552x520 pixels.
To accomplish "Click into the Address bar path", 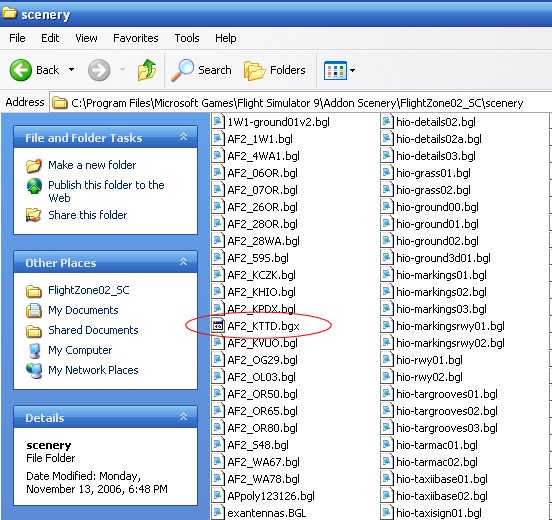I will [x=297, y=103].
